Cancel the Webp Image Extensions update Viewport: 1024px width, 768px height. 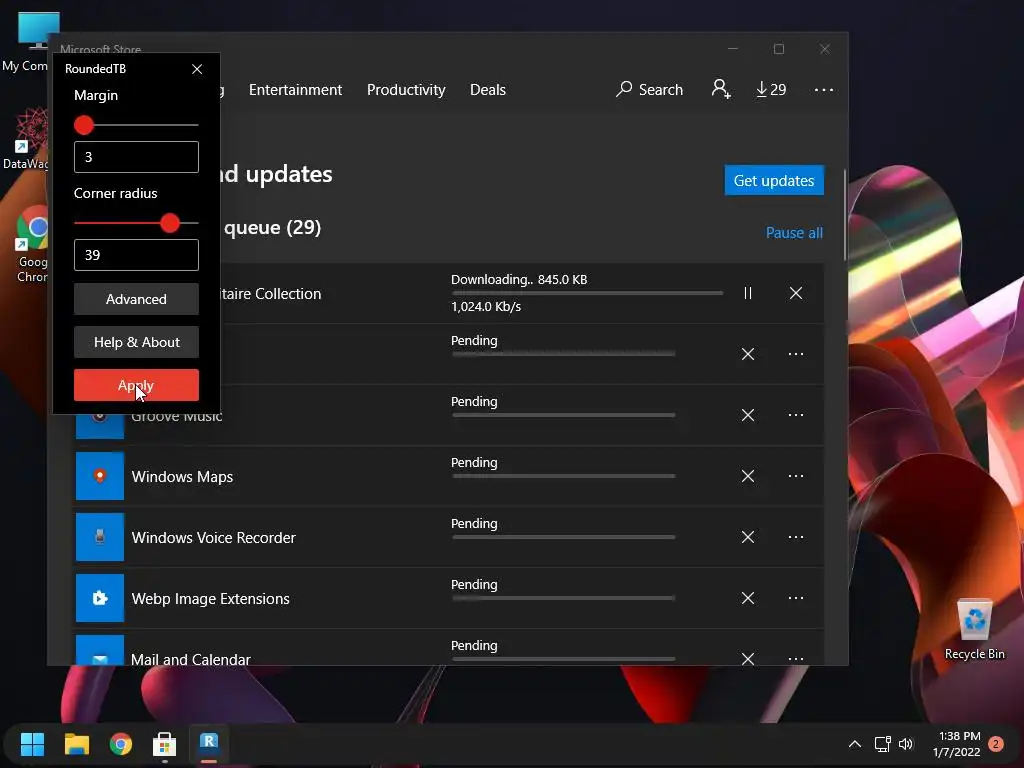pyautogui.click(x=748, y=598)
